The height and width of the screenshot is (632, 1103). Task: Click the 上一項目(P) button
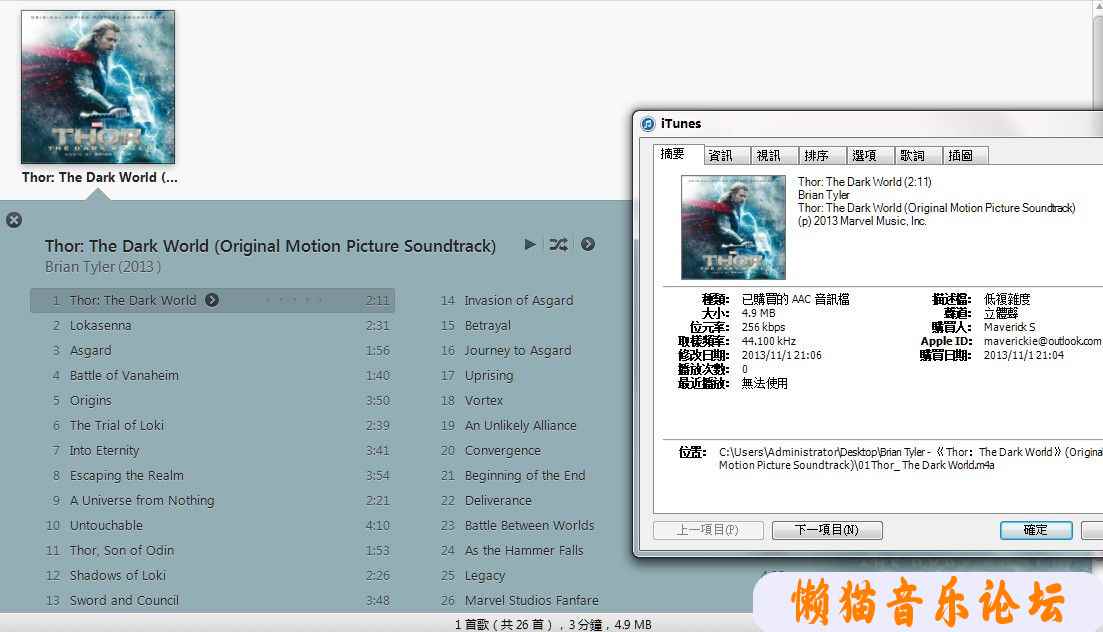tap(708, 530)
